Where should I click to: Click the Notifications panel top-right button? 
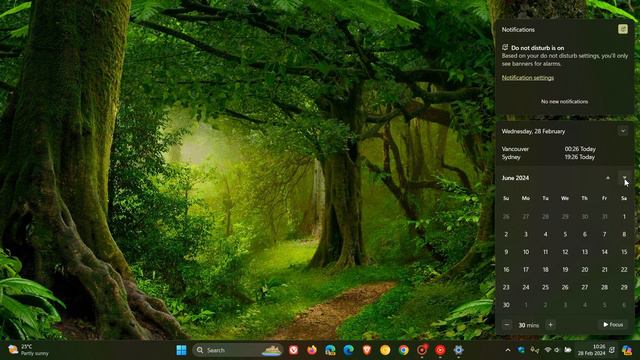point(622,29)
